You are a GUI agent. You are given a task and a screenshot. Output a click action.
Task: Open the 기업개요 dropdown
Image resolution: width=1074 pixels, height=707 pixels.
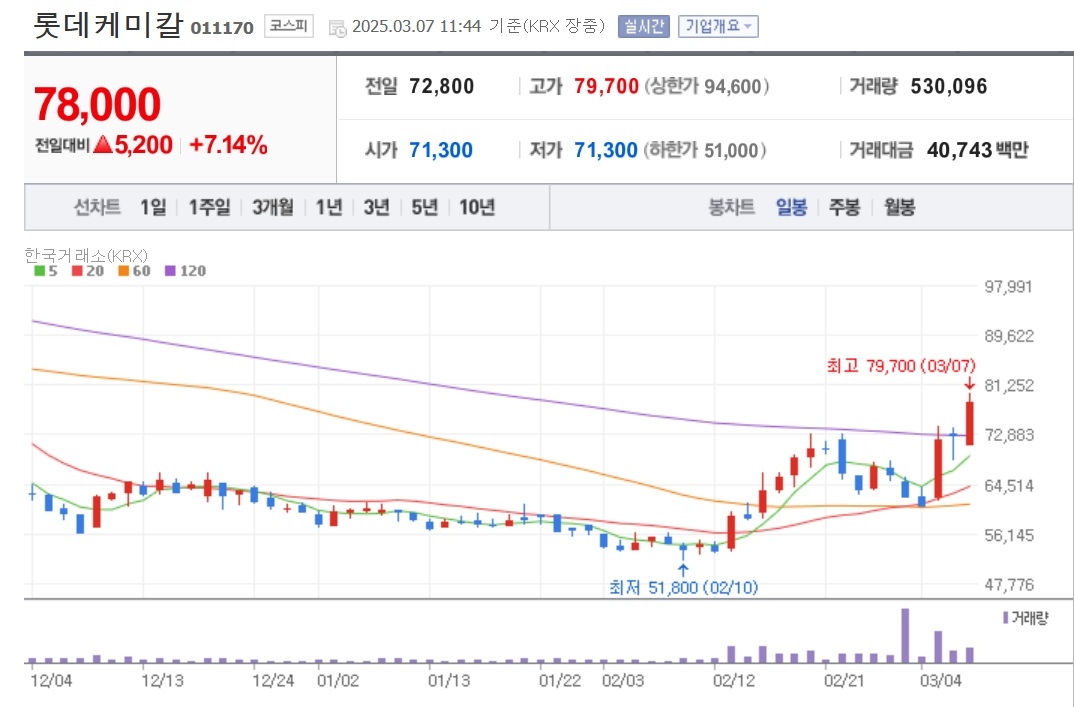[718, 27]
